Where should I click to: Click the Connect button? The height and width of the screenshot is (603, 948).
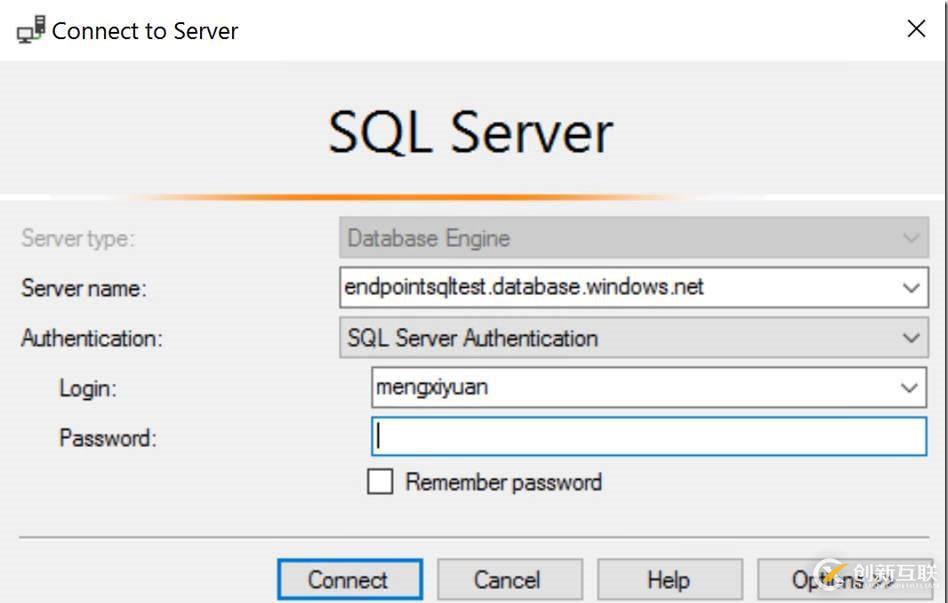pyautogui.click(x=350, y=579)
